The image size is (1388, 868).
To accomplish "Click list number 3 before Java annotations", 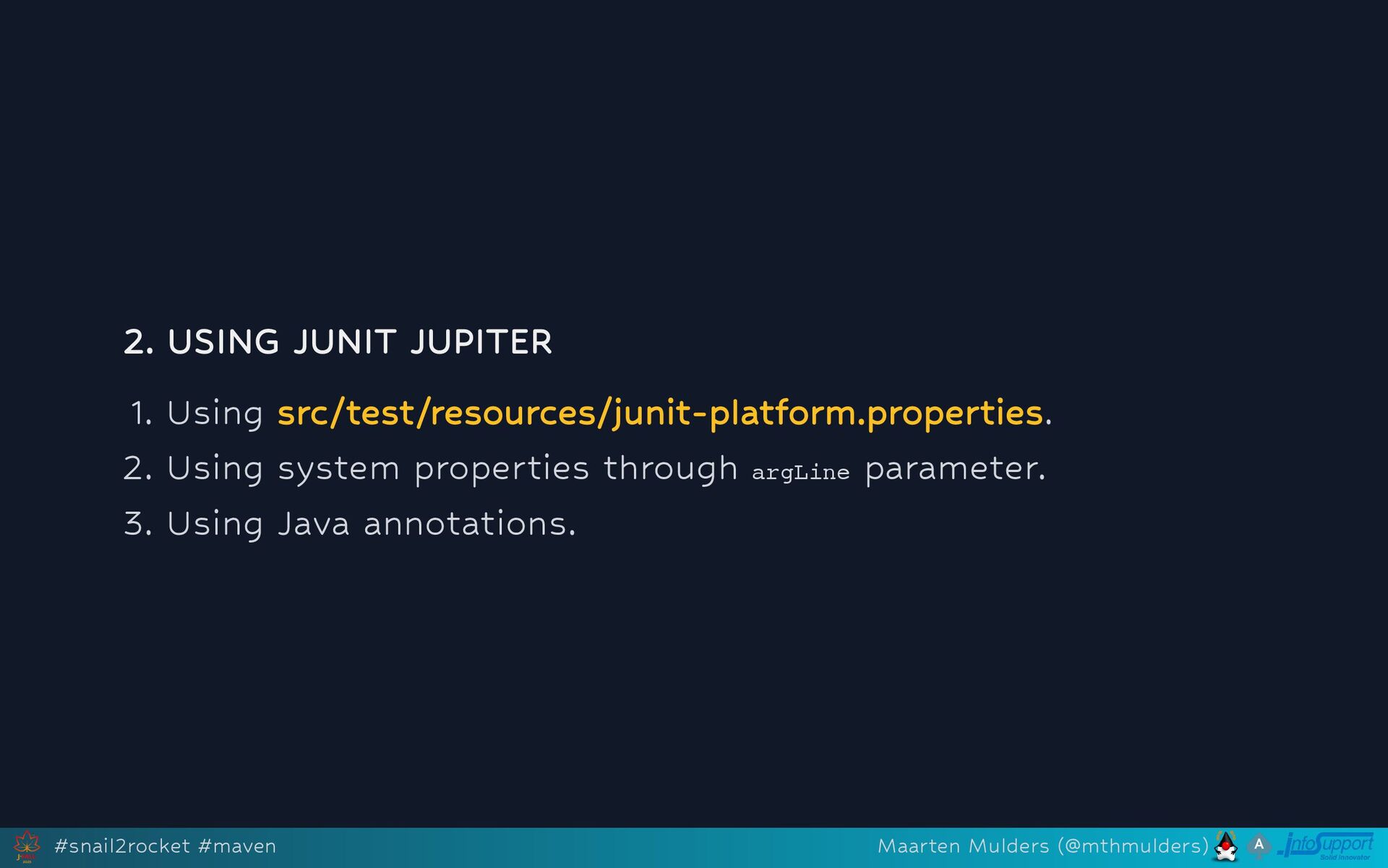I will pos(137,524).
